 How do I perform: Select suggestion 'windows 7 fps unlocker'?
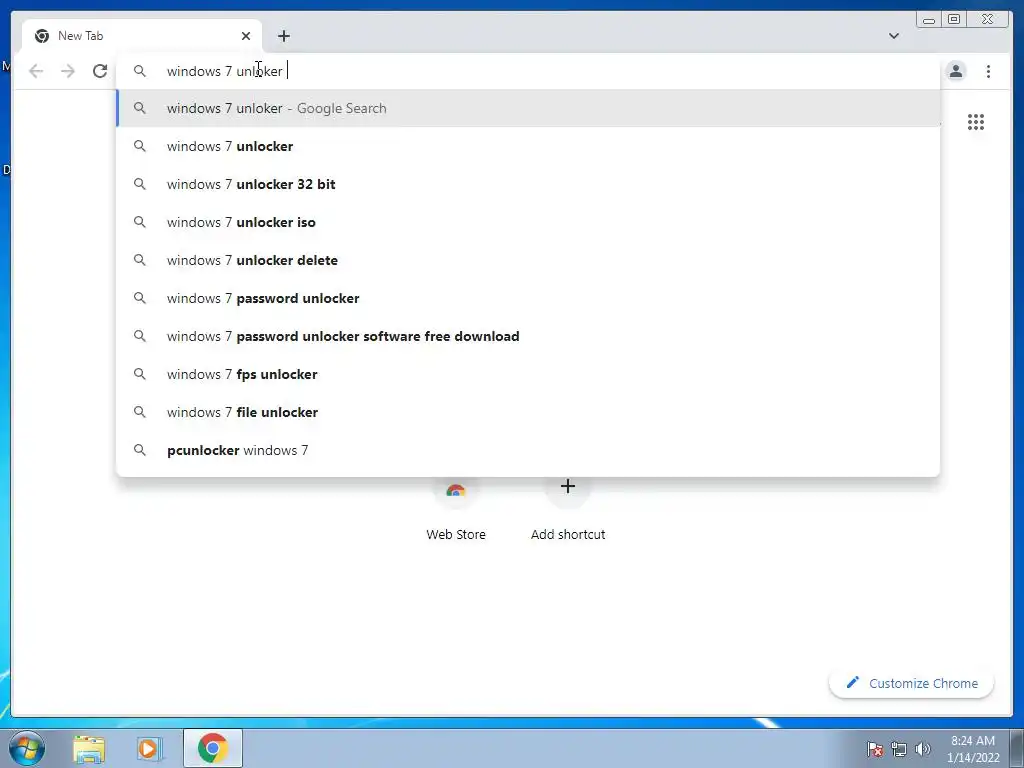coord(528,374)
